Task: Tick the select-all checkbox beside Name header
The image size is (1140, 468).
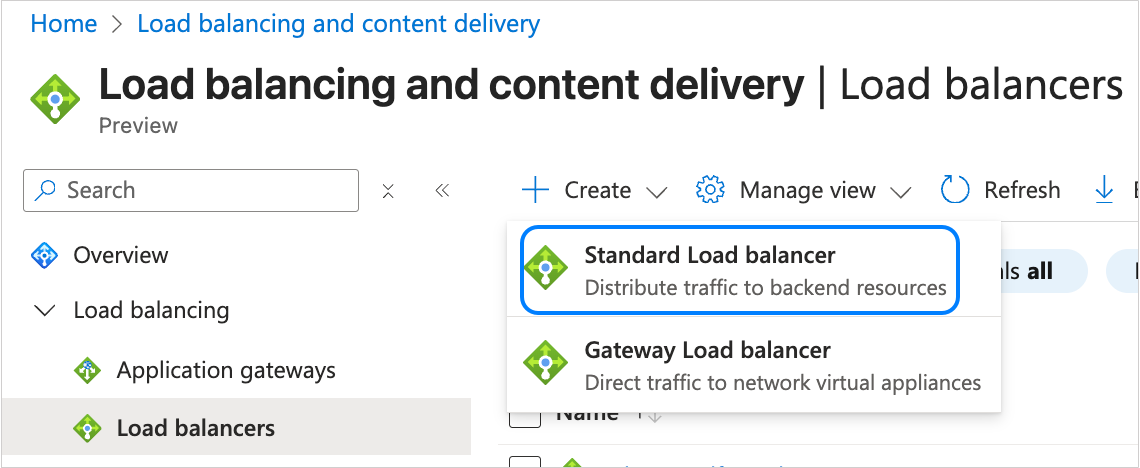Action: coord(525,418)
